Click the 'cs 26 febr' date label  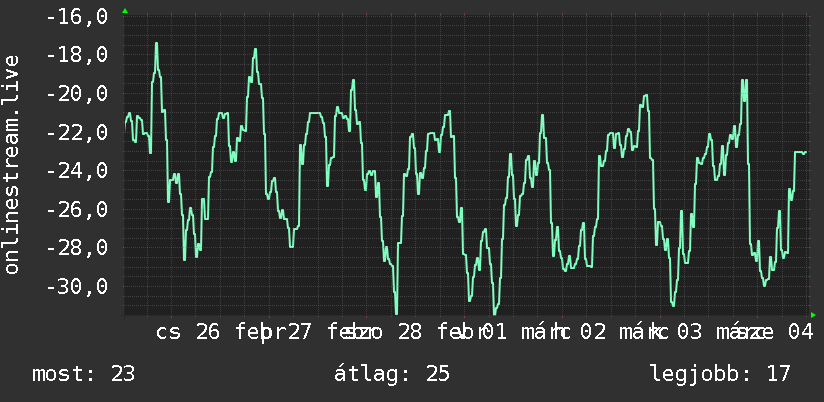click(x=221, y=332)
